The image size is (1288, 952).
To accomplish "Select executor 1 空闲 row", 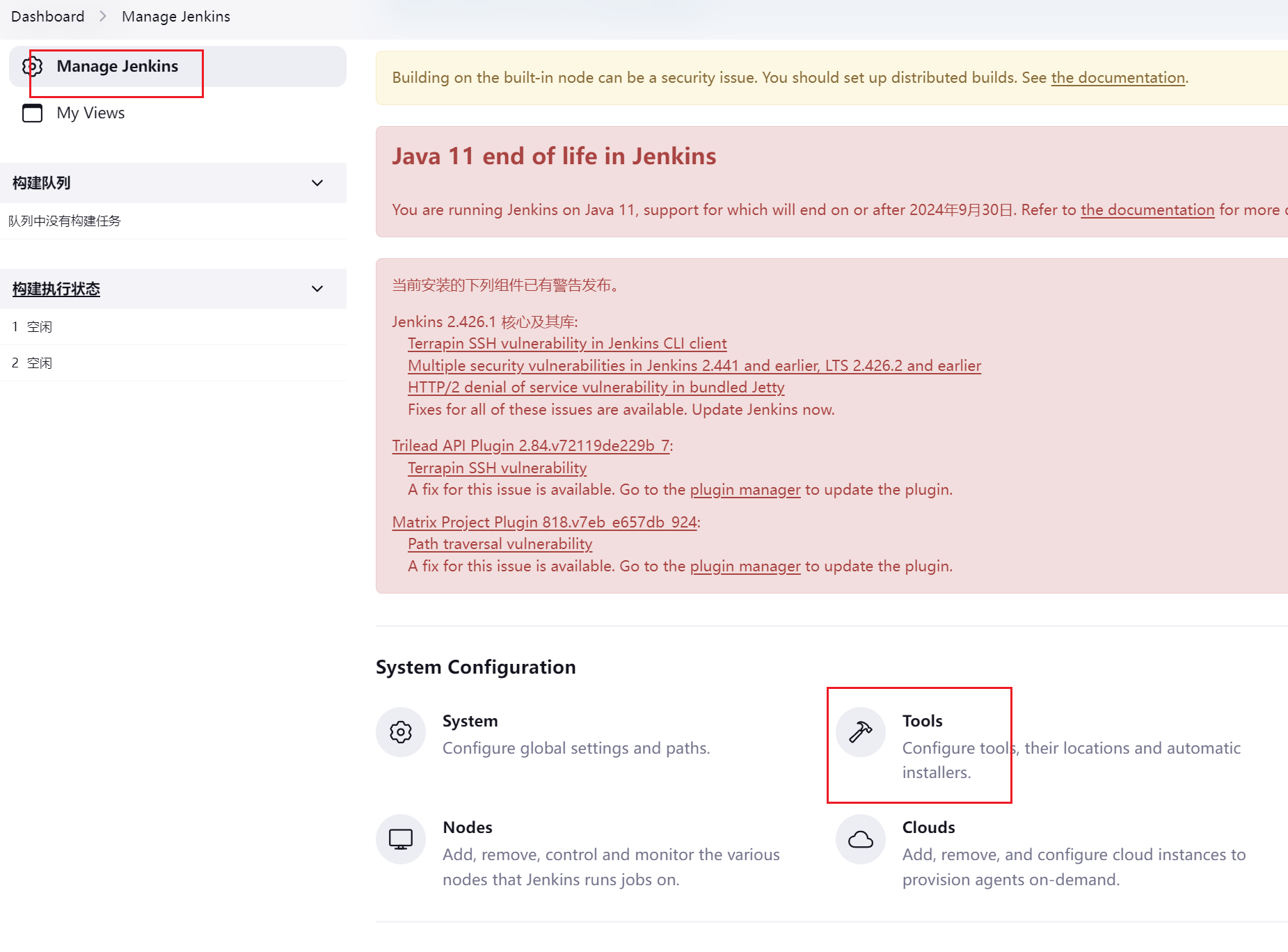I will point(173,327).
